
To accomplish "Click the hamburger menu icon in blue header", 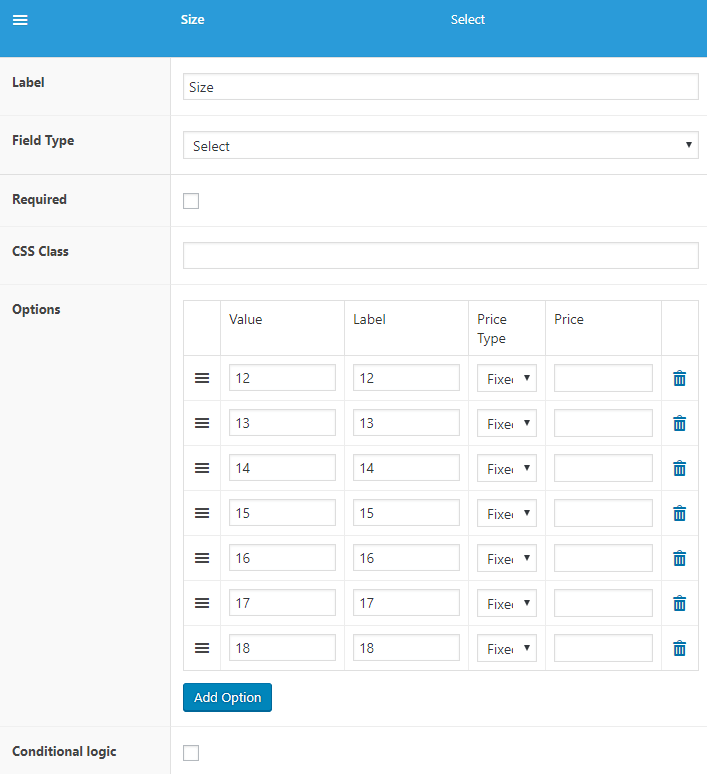I will 20,20.
